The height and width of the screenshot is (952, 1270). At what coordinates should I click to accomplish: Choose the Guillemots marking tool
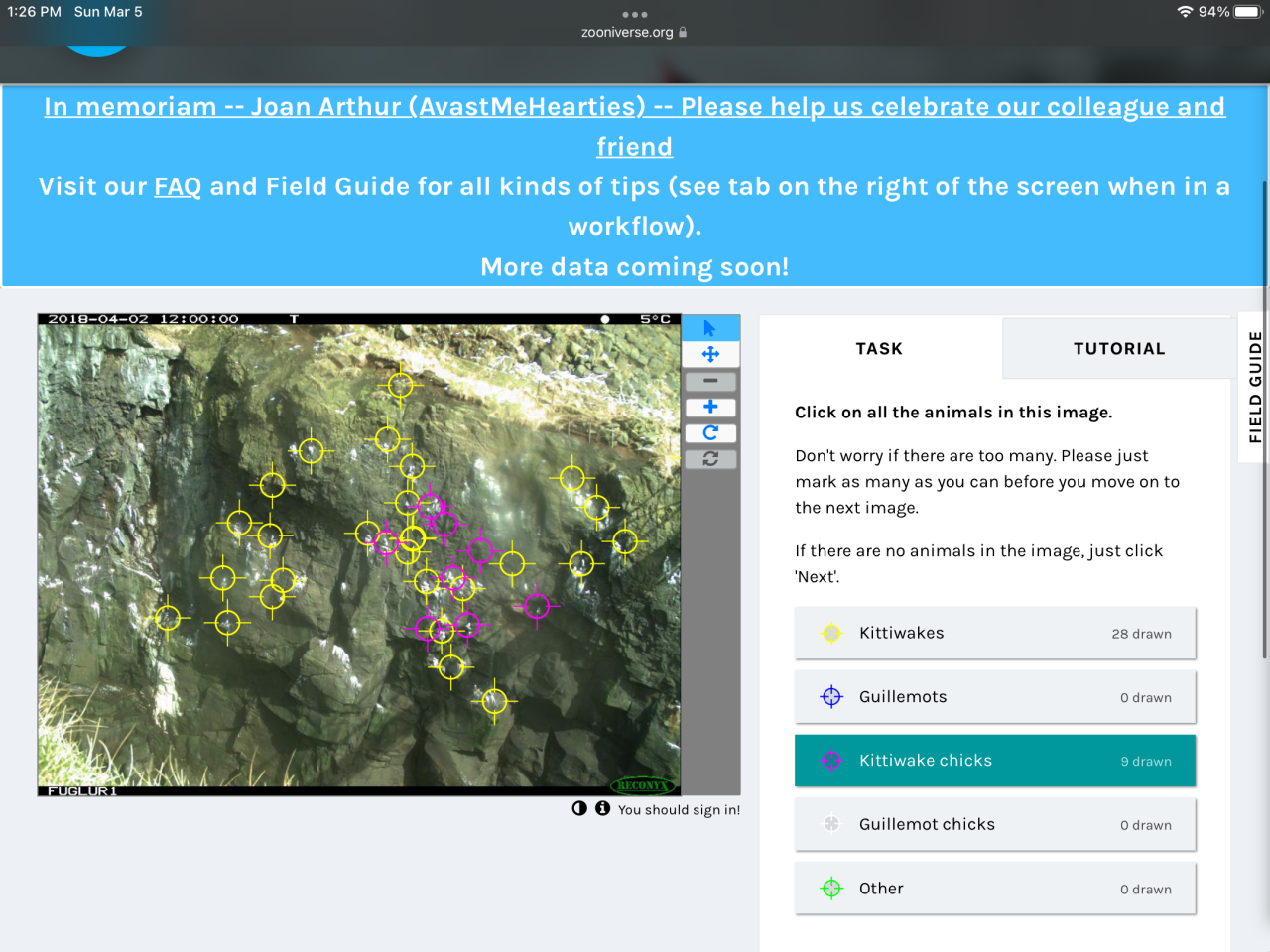pyautogui.click(x=995, y=697)
